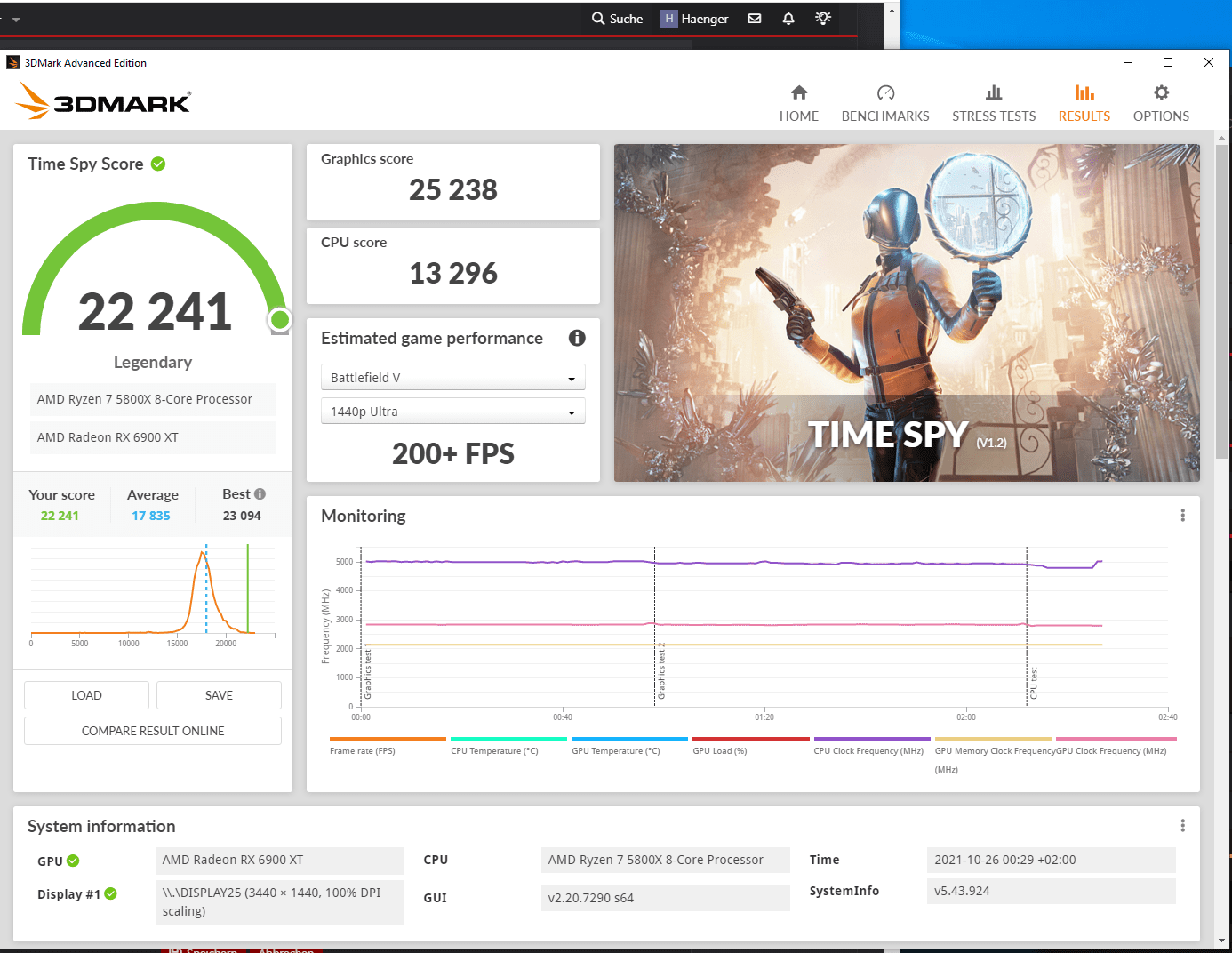1232x953 pixels.
Task: Click Suche search in the background window
Action: coord(617,19)
